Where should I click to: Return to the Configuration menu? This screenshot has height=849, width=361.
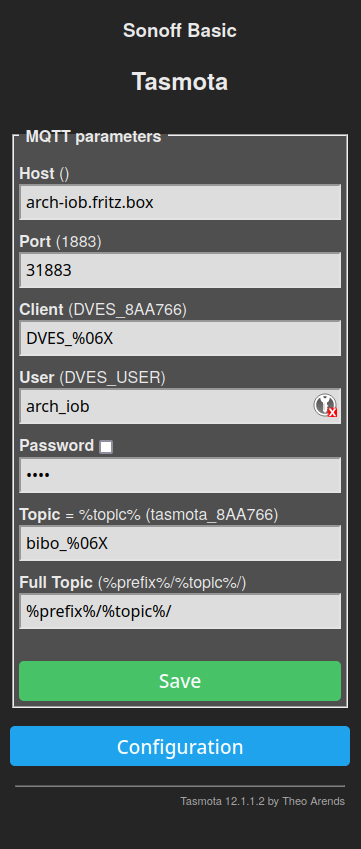(x=180, y=746)
